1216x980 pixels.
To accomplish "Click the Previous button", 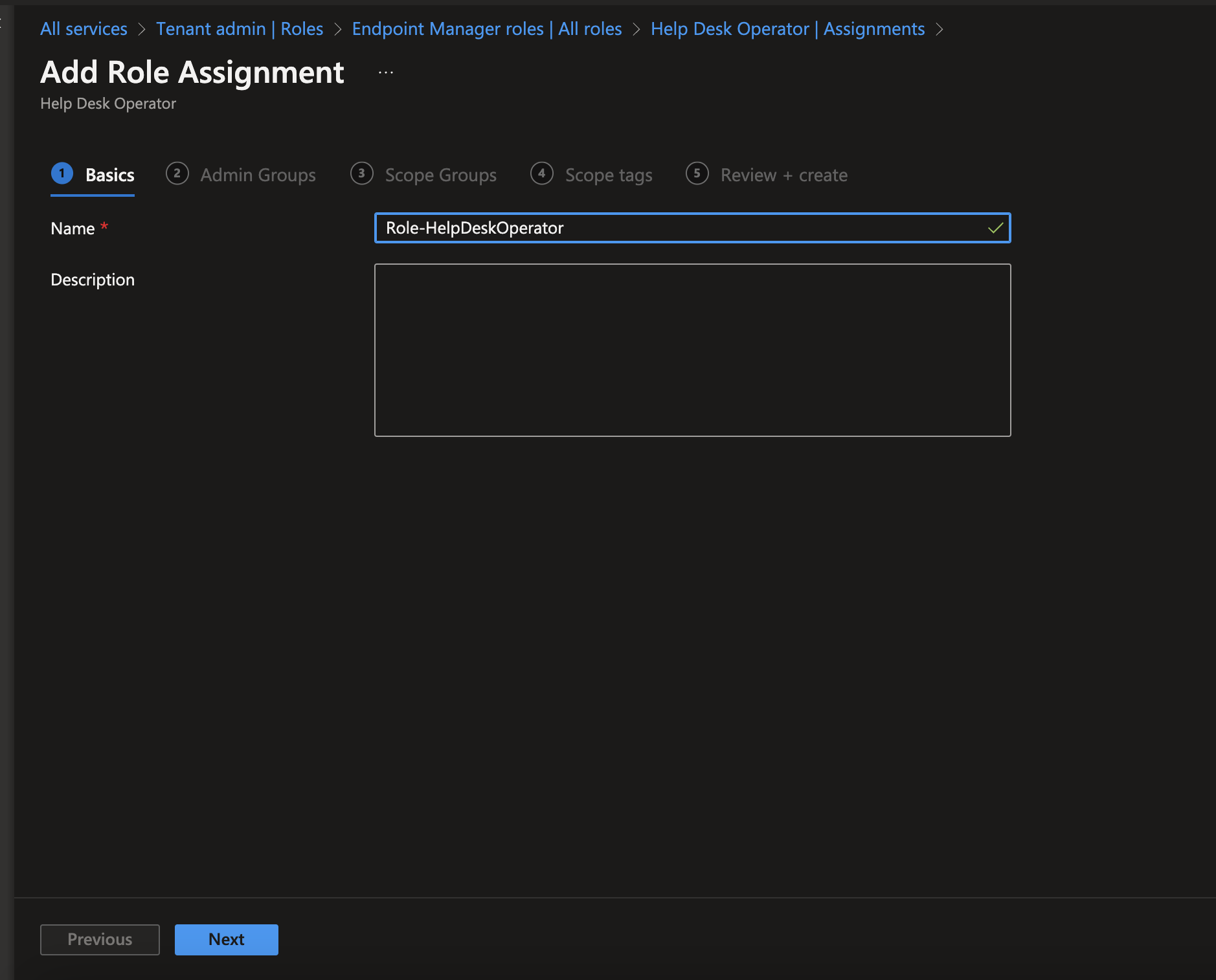I will coord(99,939).
